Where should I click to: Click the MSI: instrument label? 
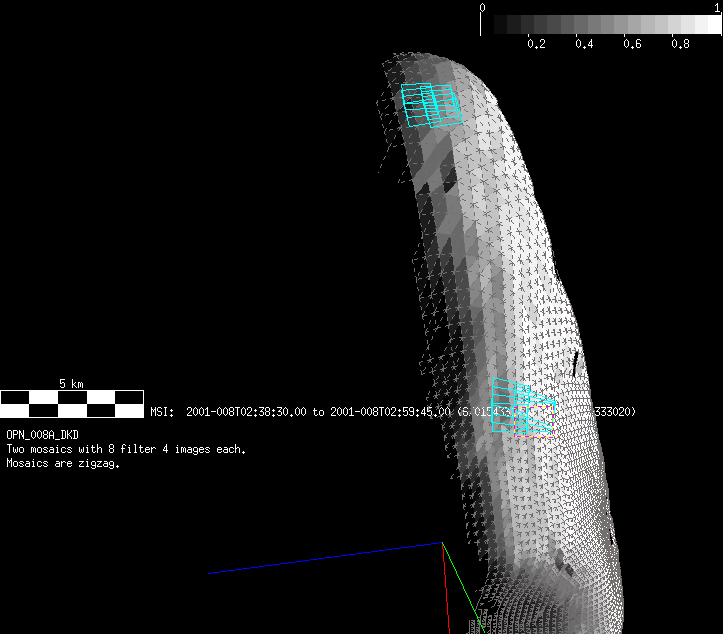click(162, 412)
